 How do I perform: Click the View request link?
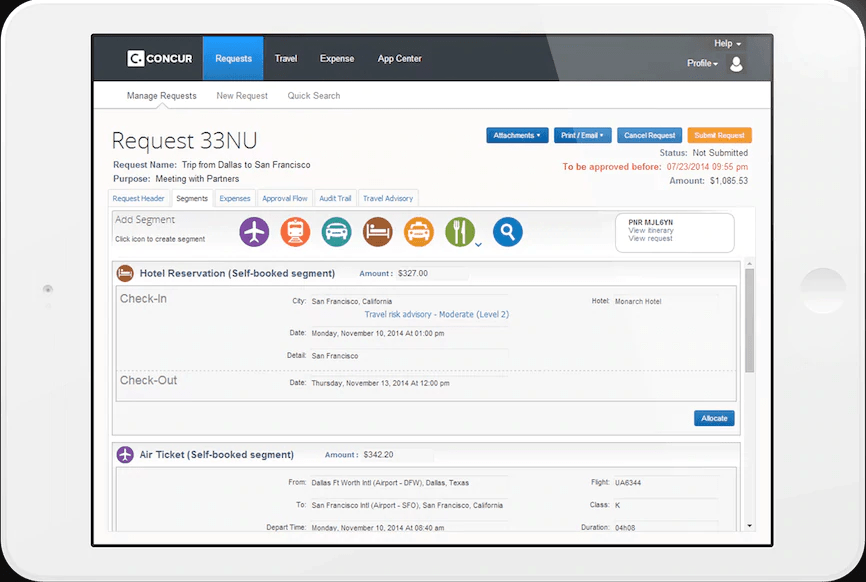coord(650,239)
